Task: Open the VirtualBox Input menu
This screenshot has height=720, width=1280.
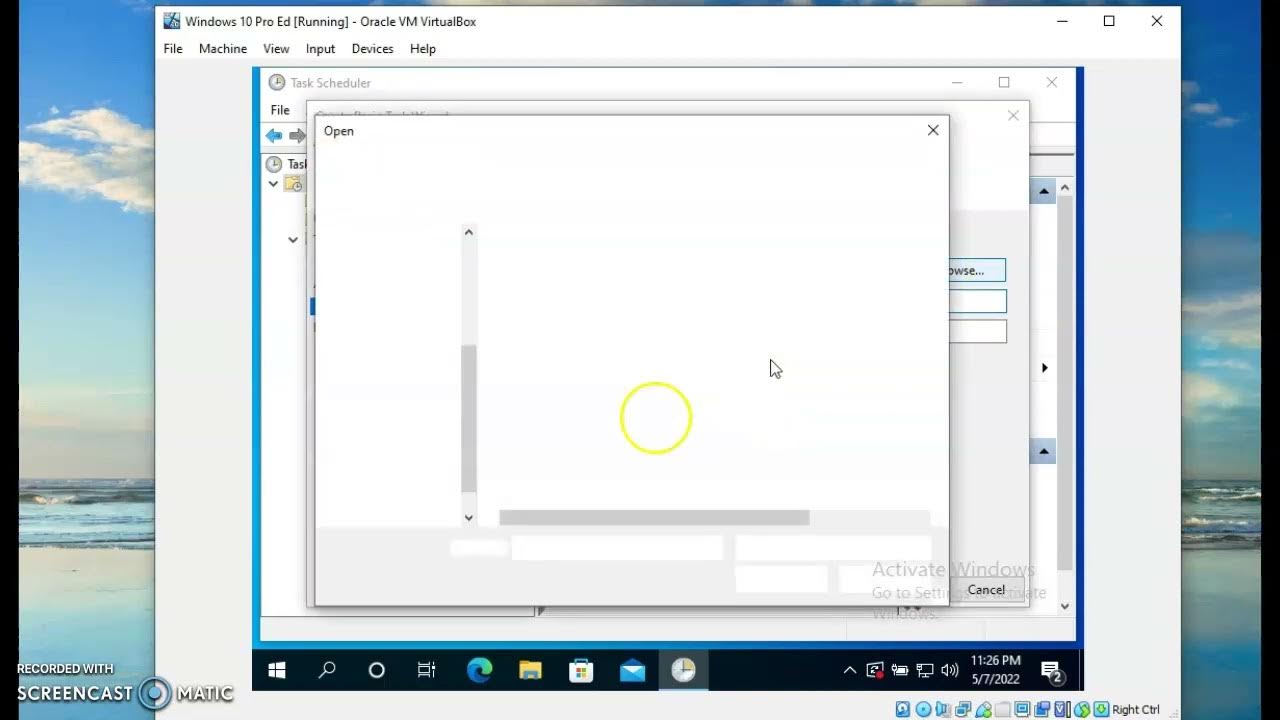Action: (x=320, y=48)
